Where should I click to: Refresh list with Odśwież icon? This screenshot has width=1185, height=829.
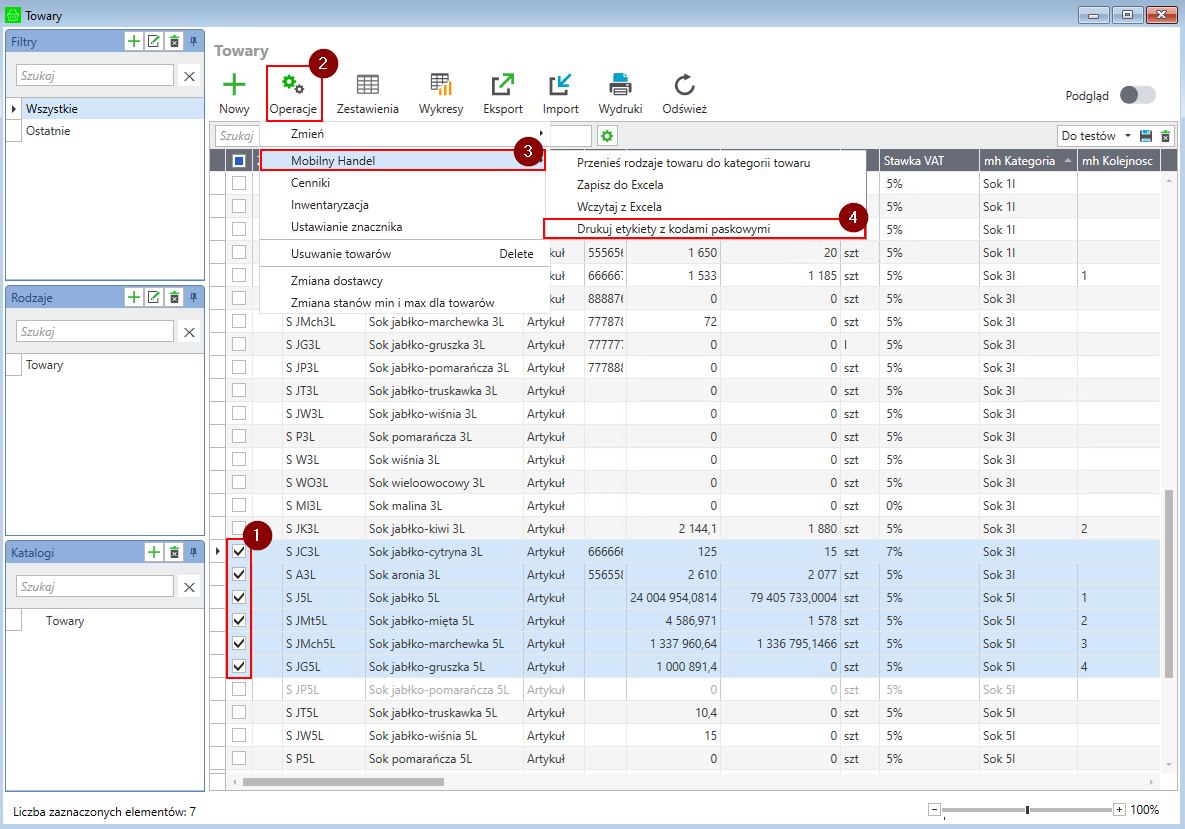pos(684,86)
